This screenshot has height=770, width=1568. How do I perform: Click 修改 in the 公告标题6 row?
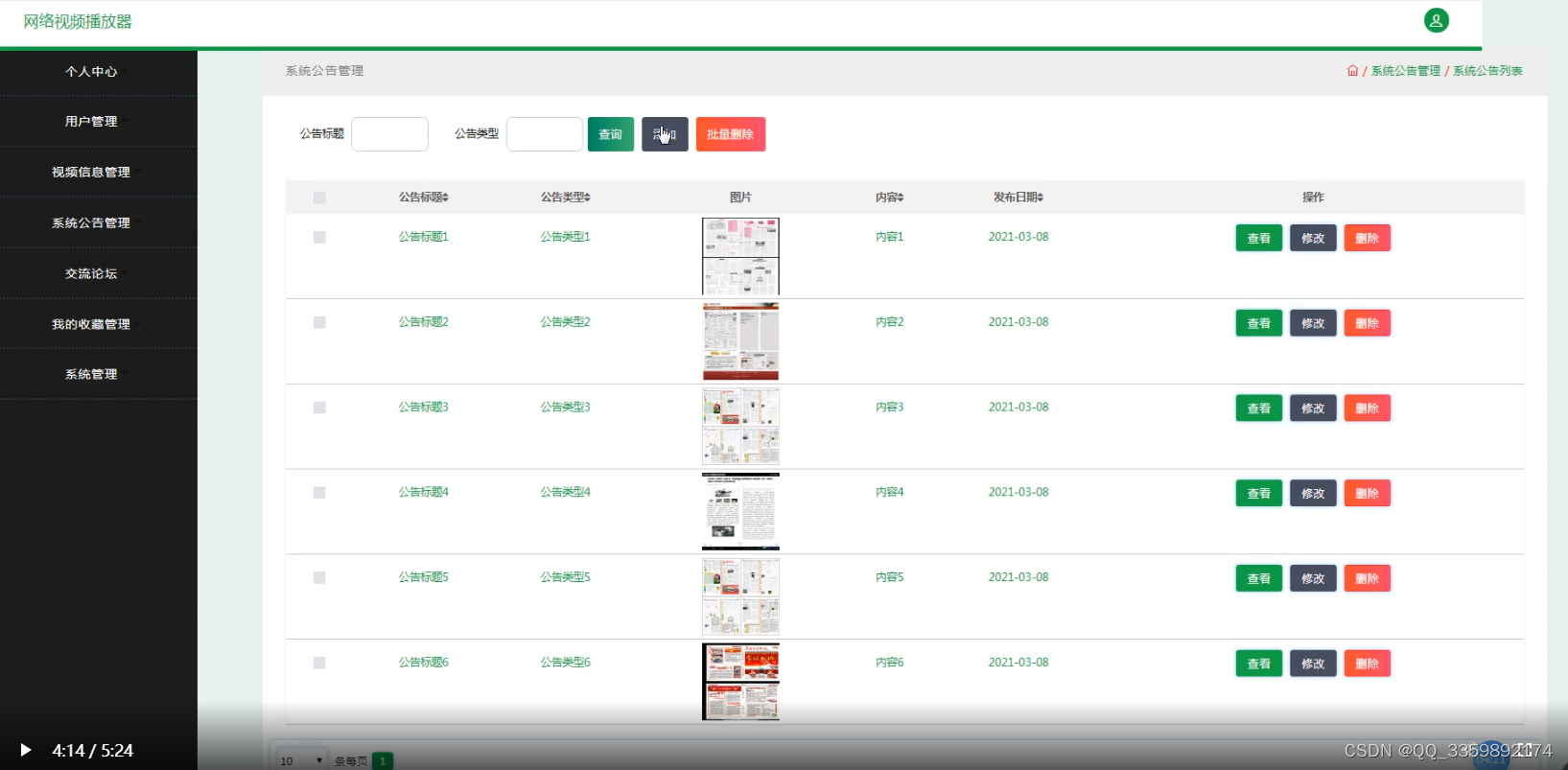(x=1313, y=664)
